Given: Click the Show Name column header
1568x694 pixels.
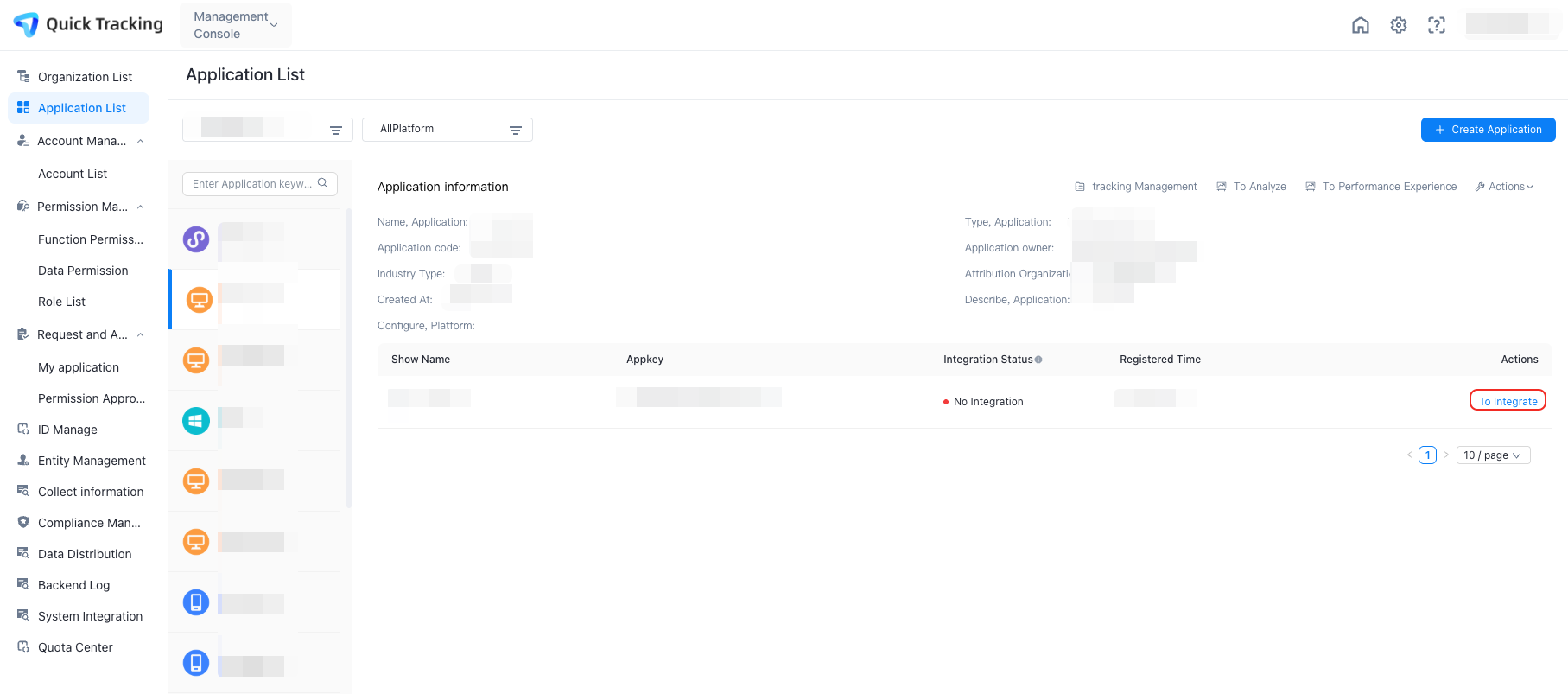Looking at the screenshot, I should click(x=420, y=360).
